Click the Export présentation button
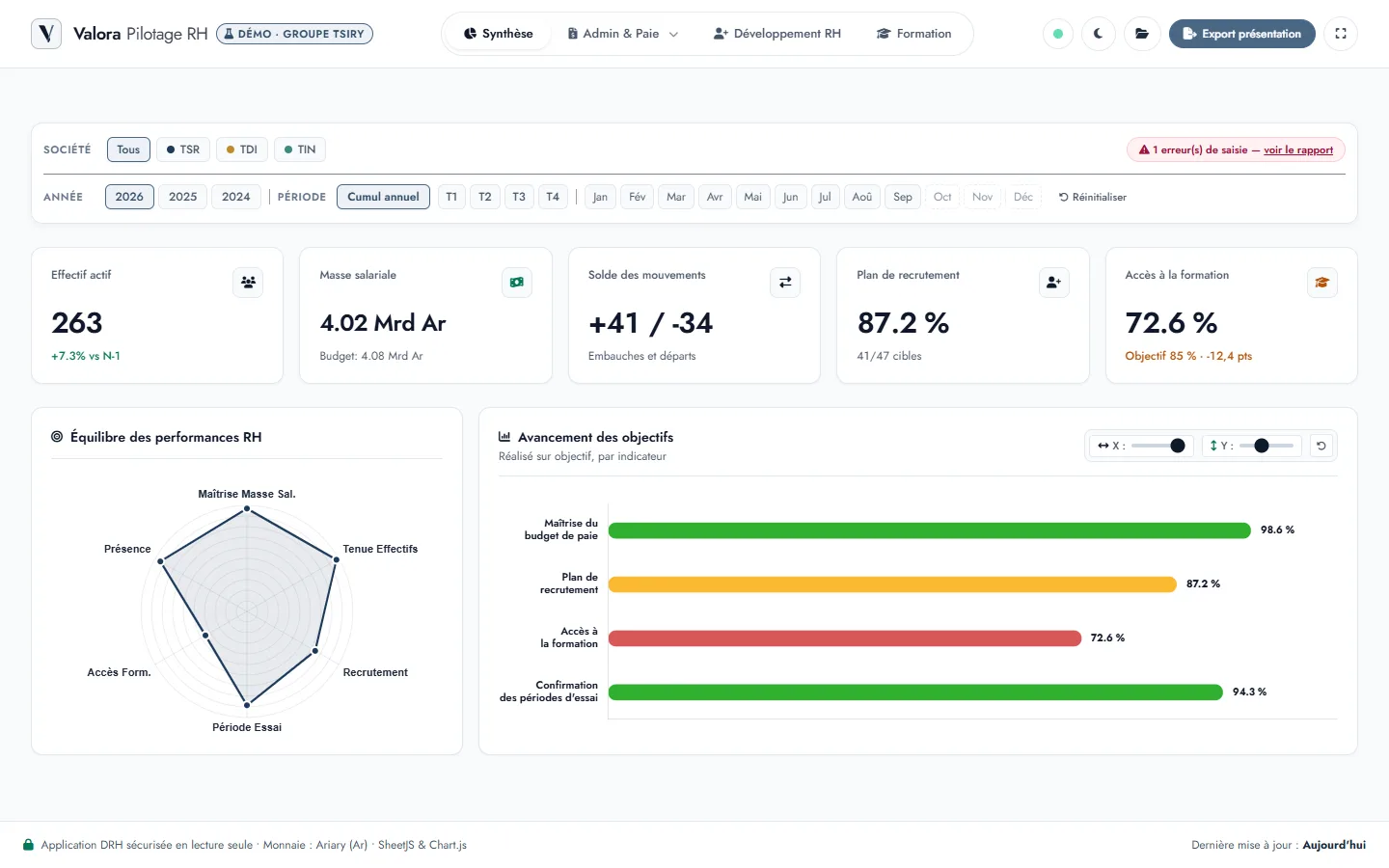 (x=1242, y=34)
